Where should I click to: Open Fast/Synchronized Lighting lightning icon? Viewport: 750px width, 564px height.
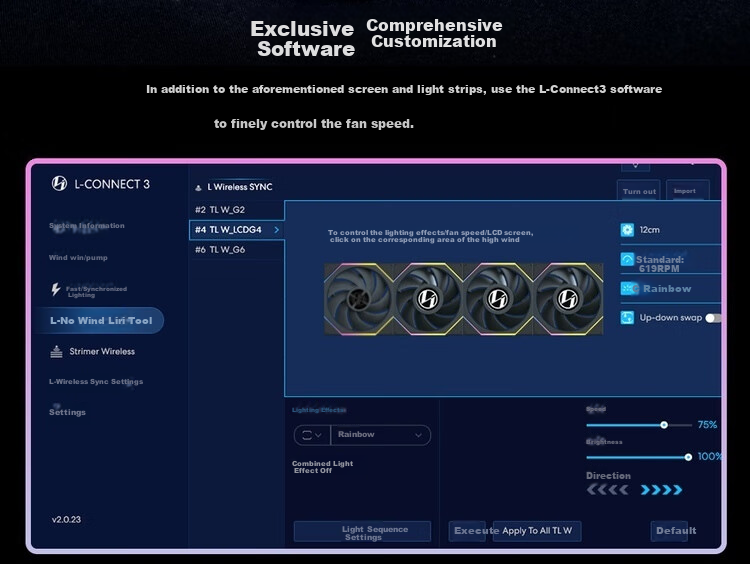(x=56, y=289)
